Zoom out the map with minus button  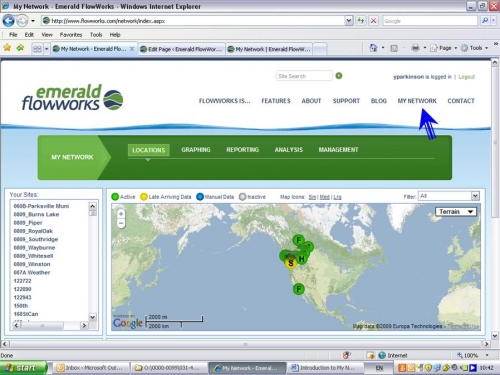(x=121, y=223)
